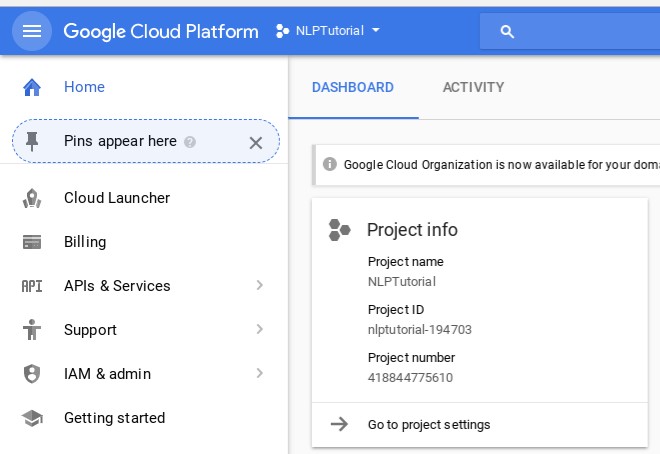Click the pin icon in sidebar

click(32, 141)
